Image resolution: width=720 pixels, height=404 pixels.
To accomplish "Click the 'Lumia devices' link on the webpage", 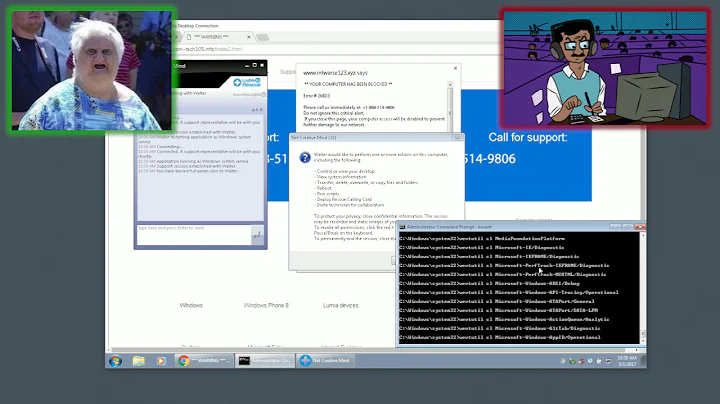I will [341, 305].
